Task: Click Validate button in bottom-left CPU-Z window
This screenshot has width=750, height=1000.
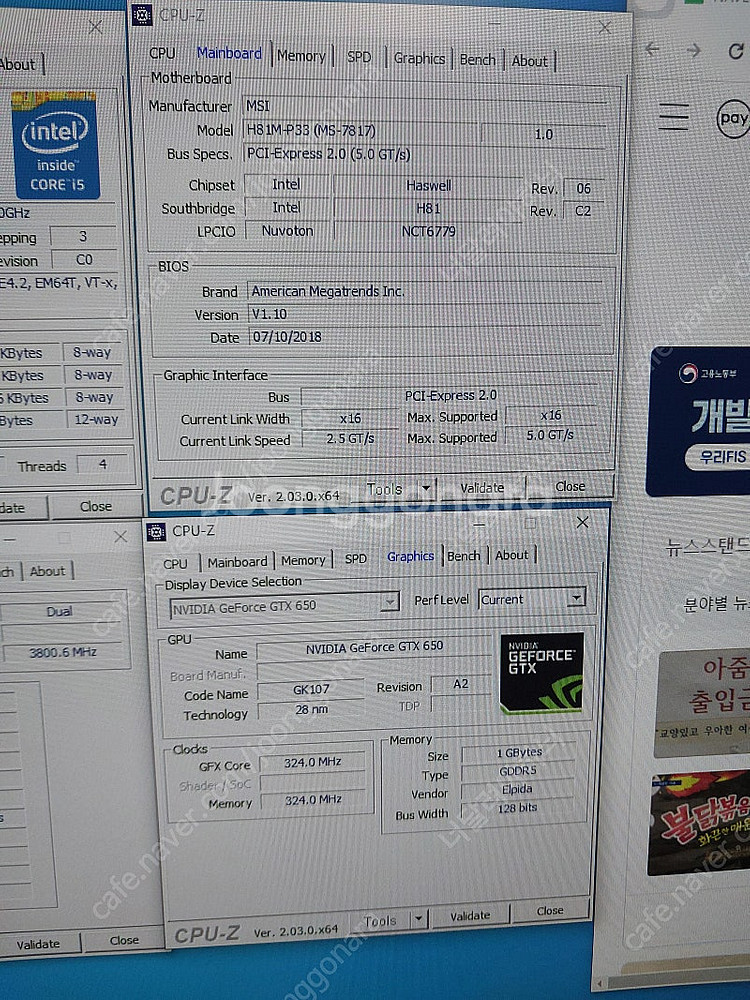Action: coord(38,944)
